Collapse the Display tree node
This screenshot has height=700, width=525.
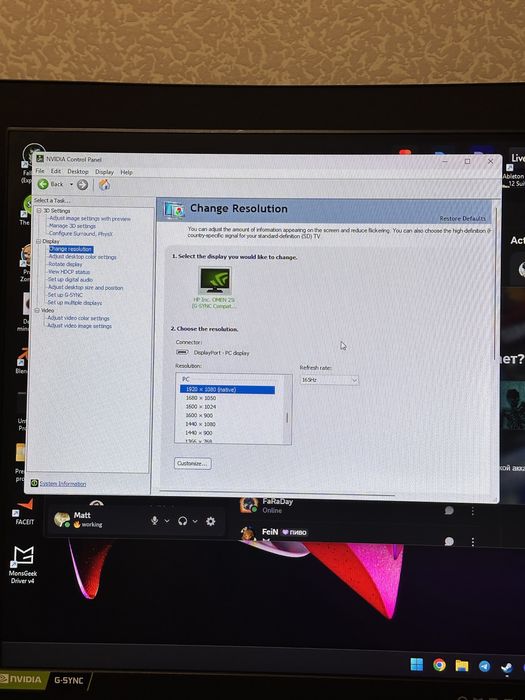click(38, 241)
